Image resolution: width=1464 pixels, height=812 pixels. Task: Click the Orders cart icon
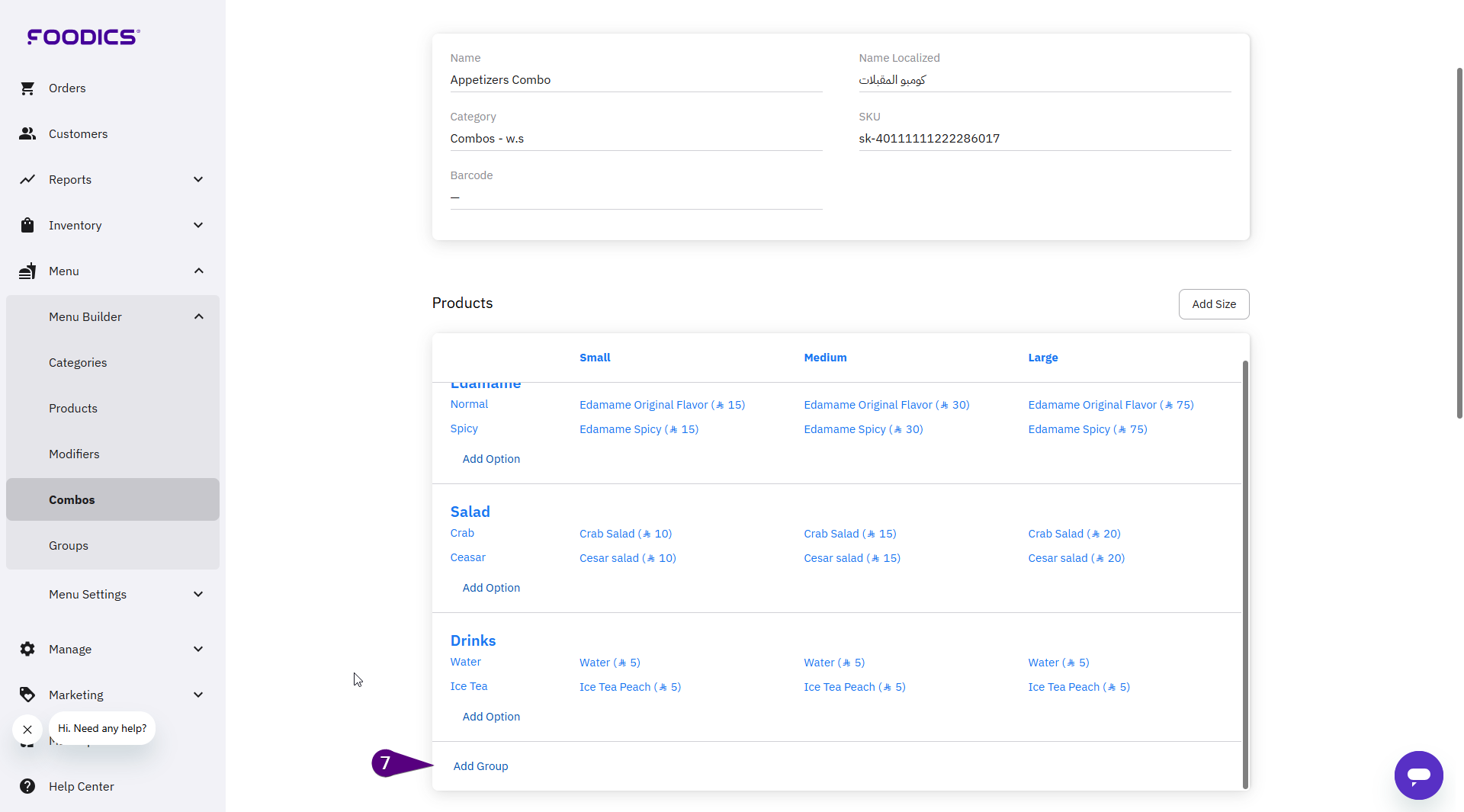click(x=27, y=88)
